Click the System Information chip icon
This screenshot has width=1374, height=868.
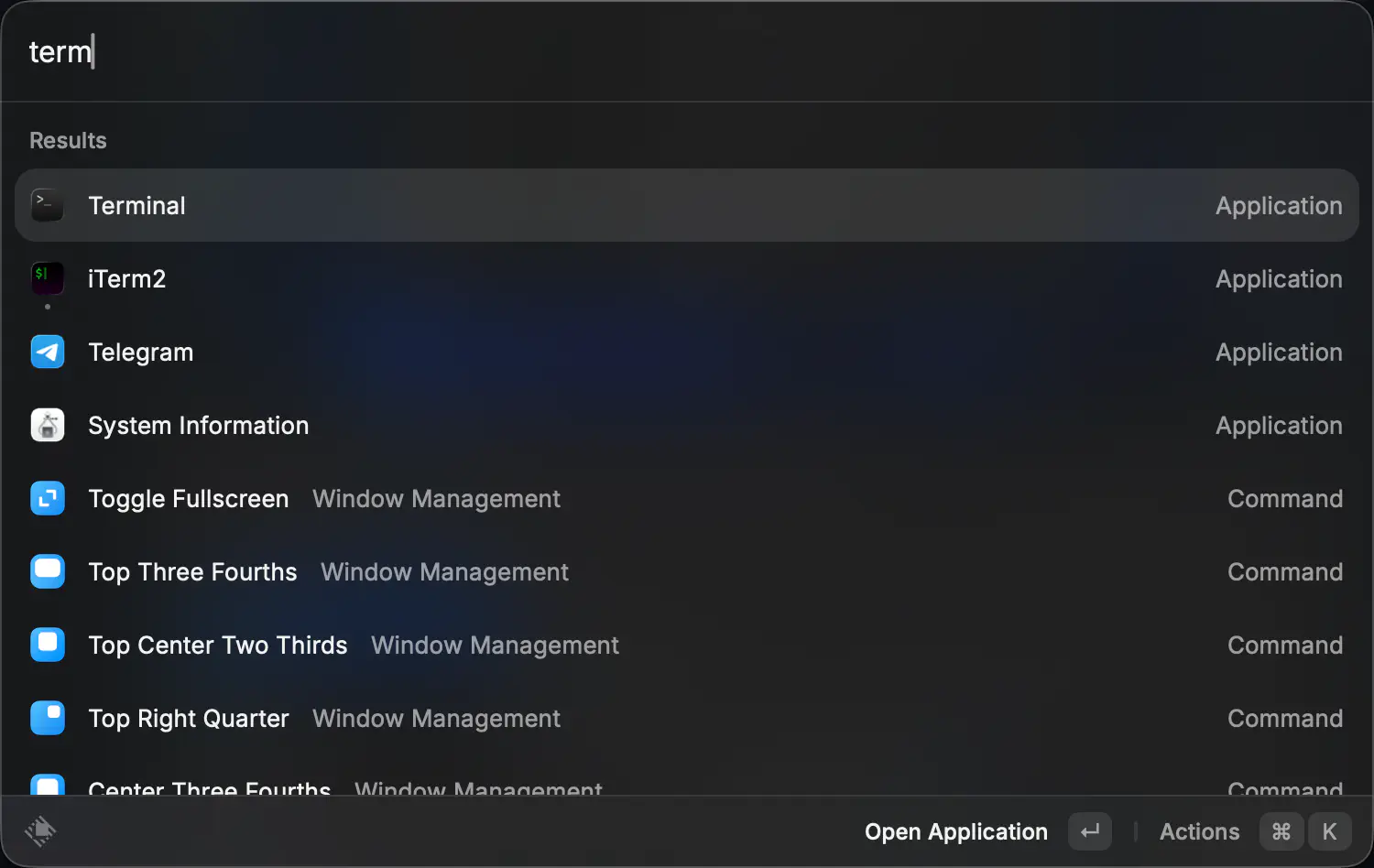pyautogui.click(x=48, y=425)
